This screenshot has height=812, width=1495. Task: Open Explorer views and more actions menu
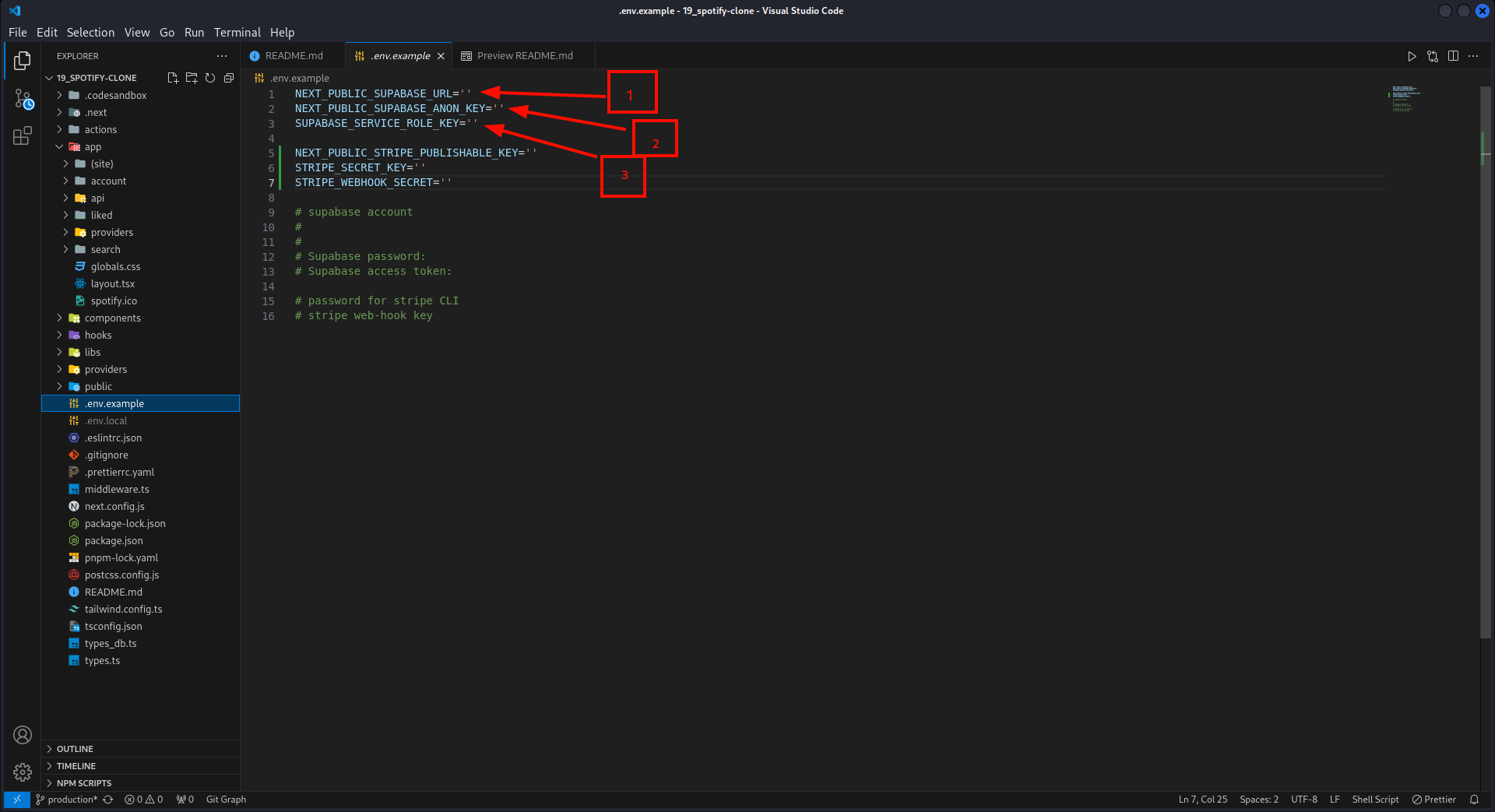[222, 56]
